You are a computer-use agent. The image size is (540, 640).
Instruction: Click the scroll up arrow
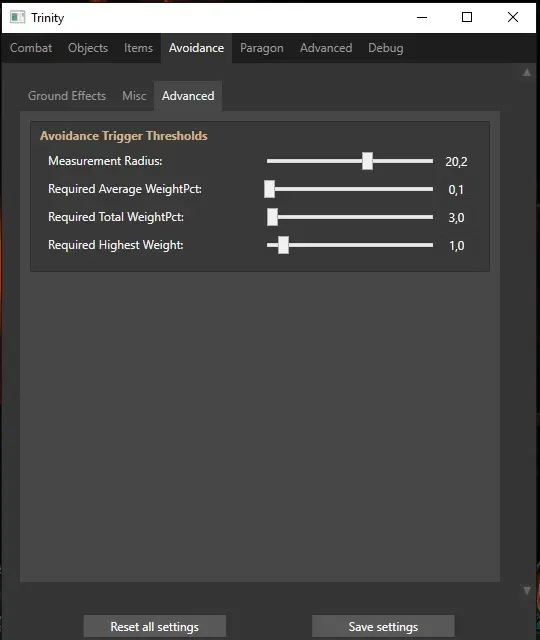pyautogui.click(x=527, y=73)
